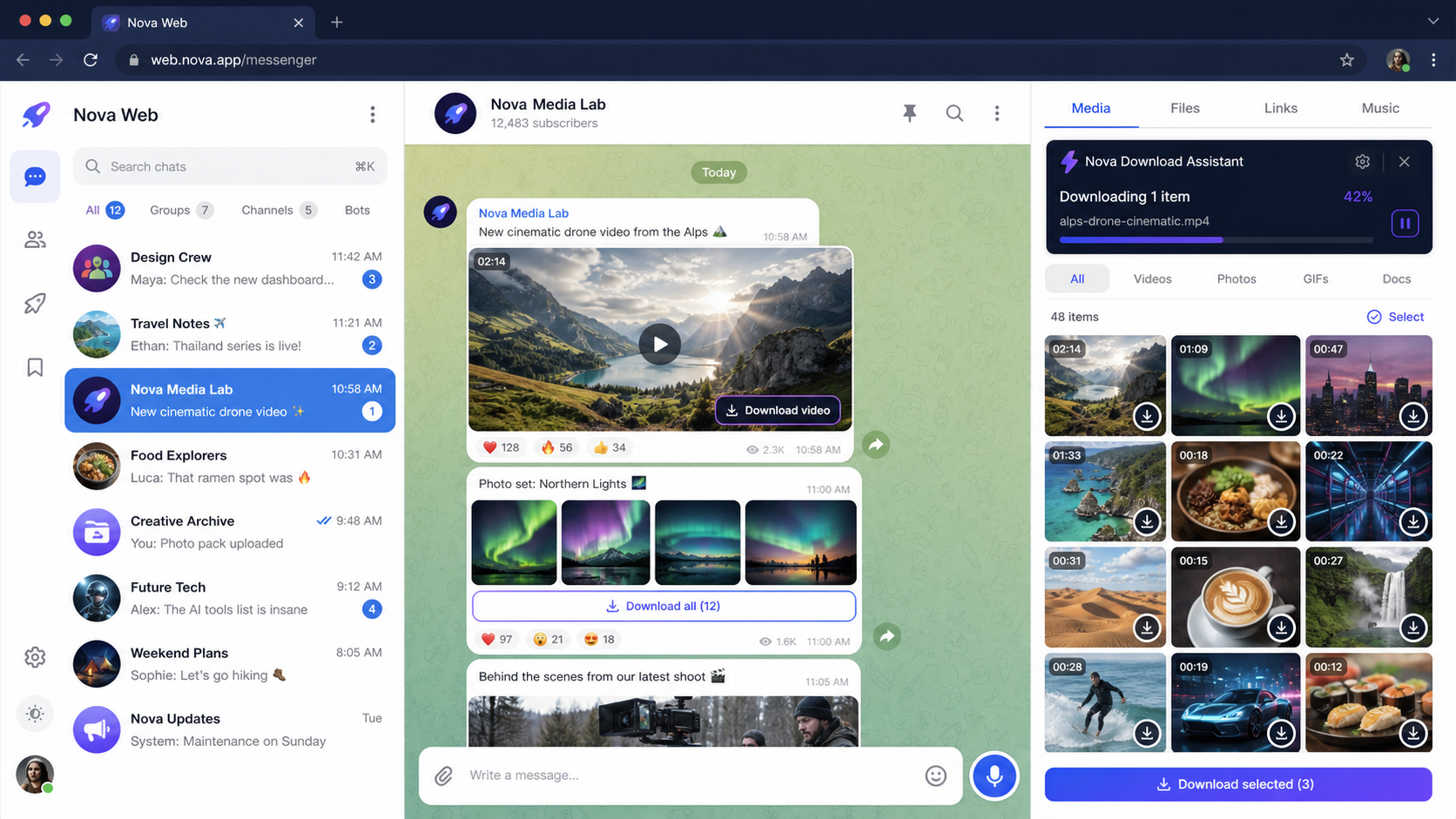Download the 00:19 sports car video
Image resolution: width=1456 pixels, height=819 pixels.
pos(1281,733)
